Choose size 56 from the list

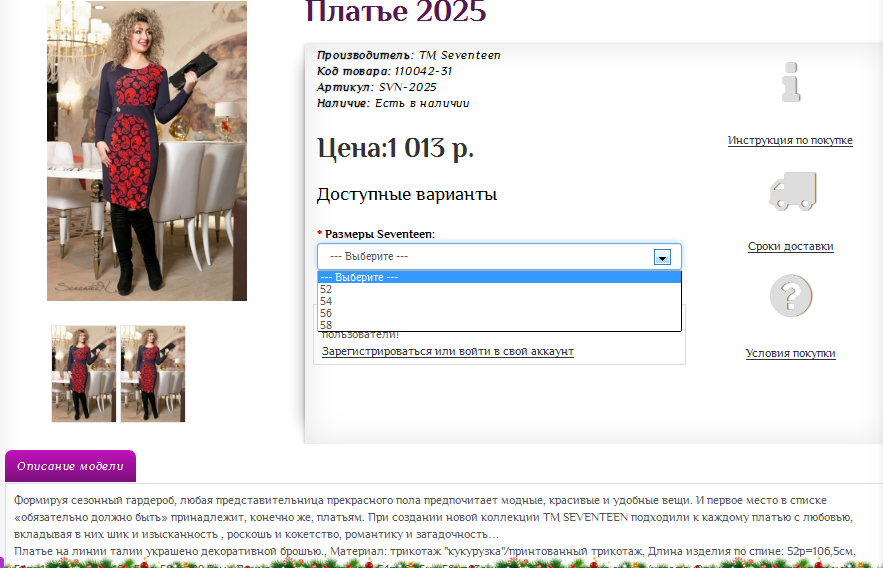499,313
